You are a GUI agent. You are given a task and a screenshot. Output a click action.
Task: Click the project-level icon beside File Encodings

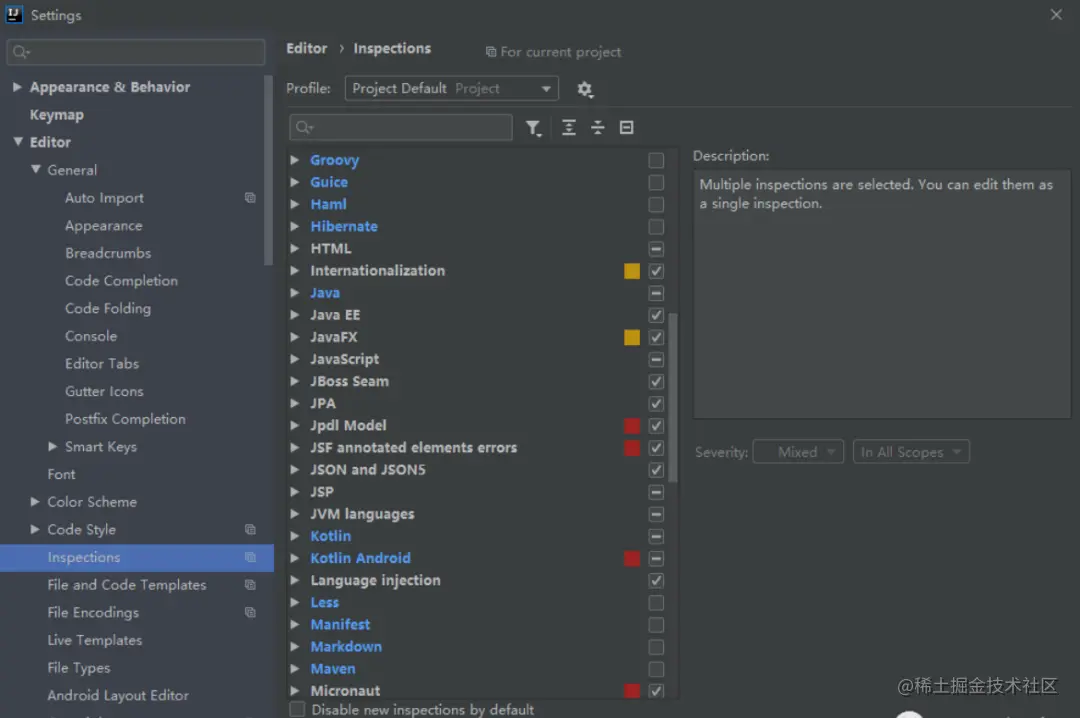point(250,612)
